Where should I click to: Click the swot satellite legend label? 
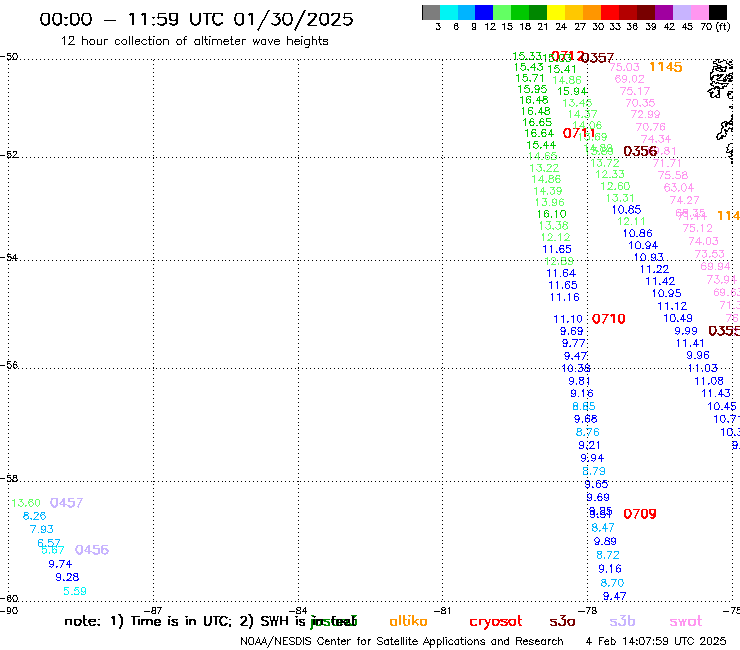point(686,621)
